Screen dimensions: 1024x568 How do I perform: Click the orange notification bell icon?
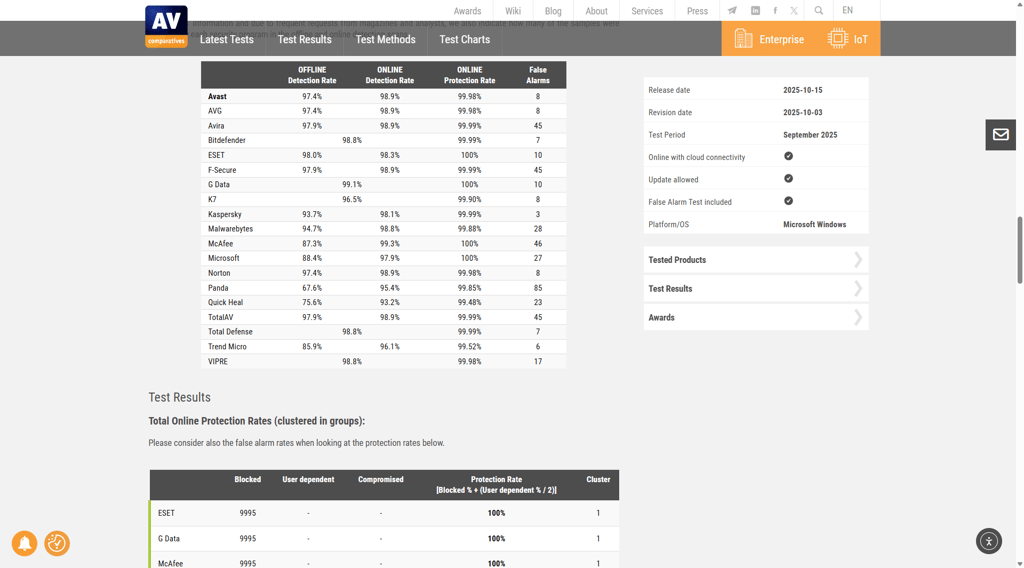pyautogui.click(x=24, y=543)
